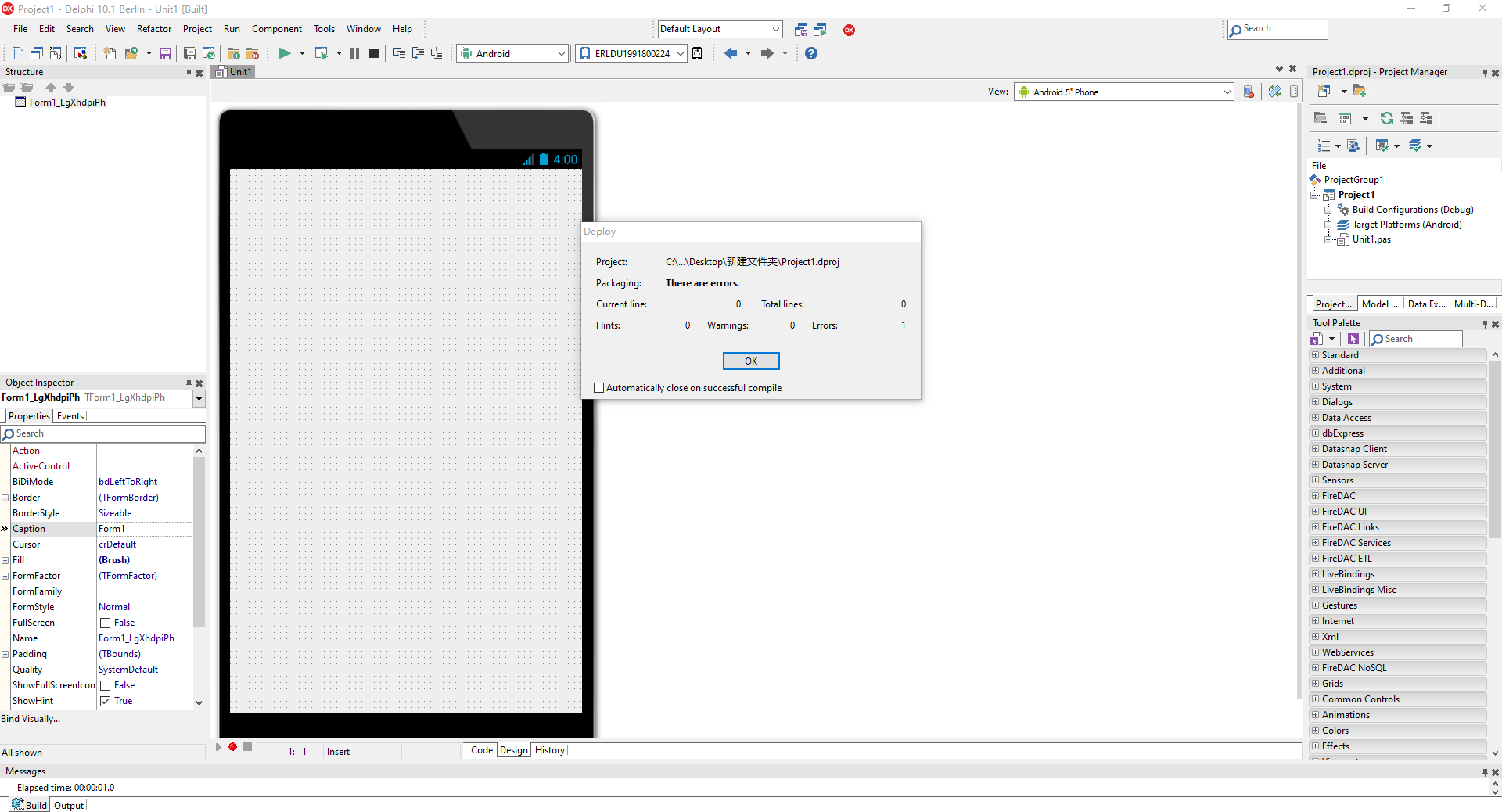Click the Save Desktop layout icon
Viewport: 1502px width, 812px height.
(x=801, y=30)
